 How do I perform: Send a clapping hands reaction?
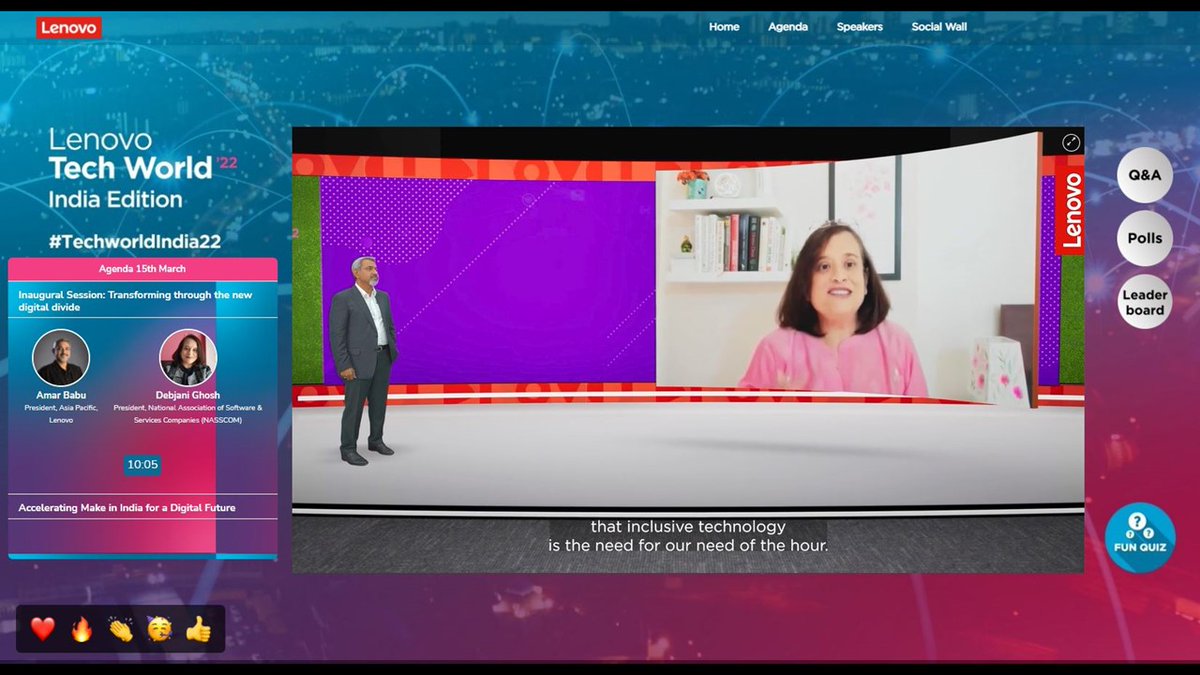point(120,629)
